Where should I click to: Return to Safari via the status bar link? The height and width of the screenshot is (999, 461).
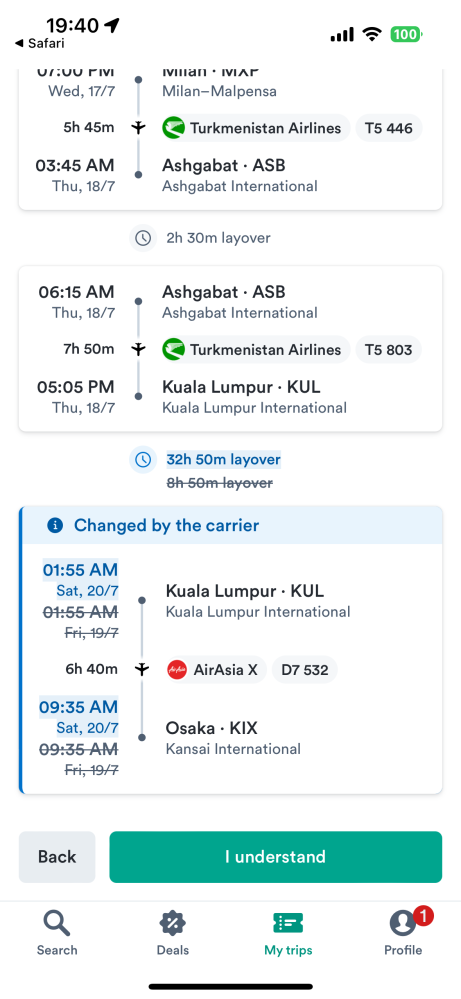click(39, 43)
